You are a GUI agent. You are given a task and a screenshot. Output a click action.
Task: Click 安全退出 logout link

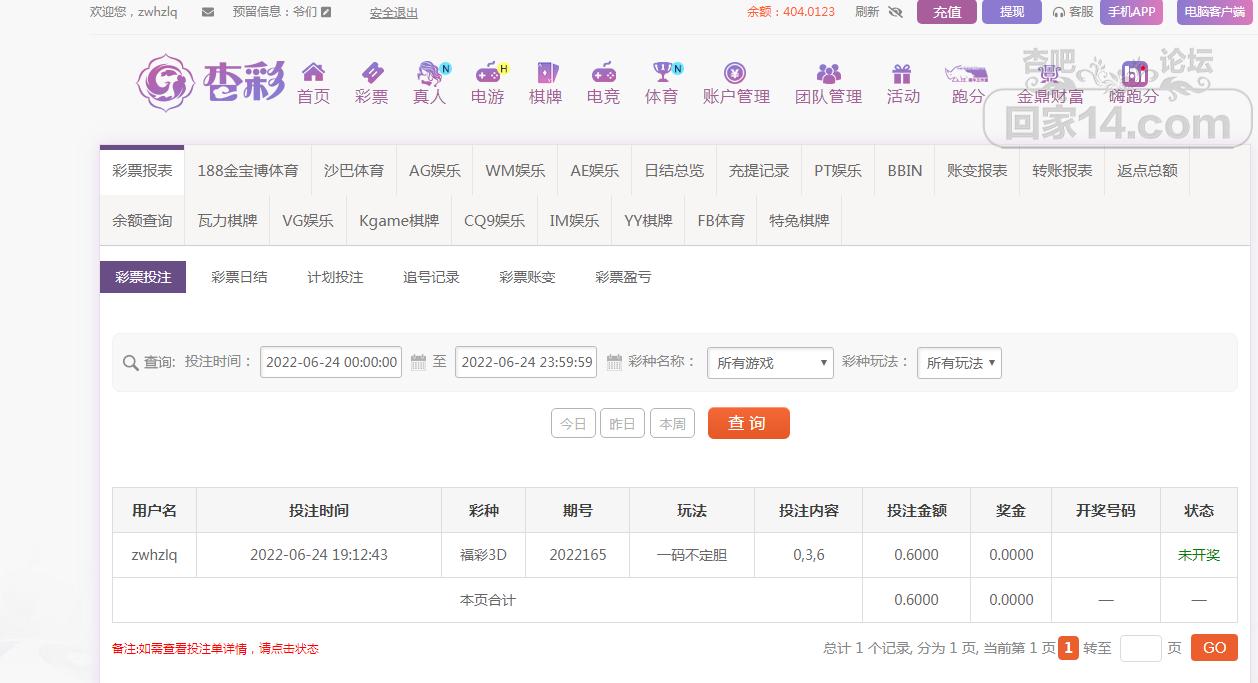pyautogui.click(x=394, y=13)
